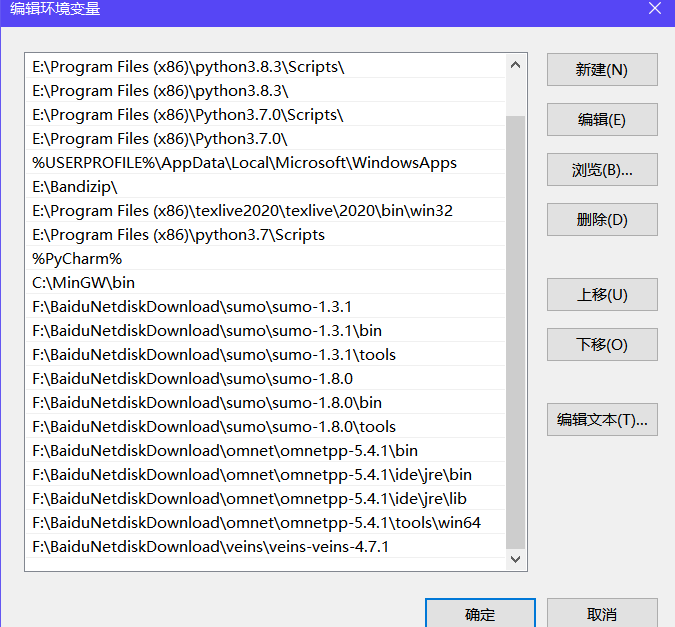The width and height of the screenshot is (675, 627).
Task: Select sumo-1.3.1\bin entry
Action: (266, 331)
